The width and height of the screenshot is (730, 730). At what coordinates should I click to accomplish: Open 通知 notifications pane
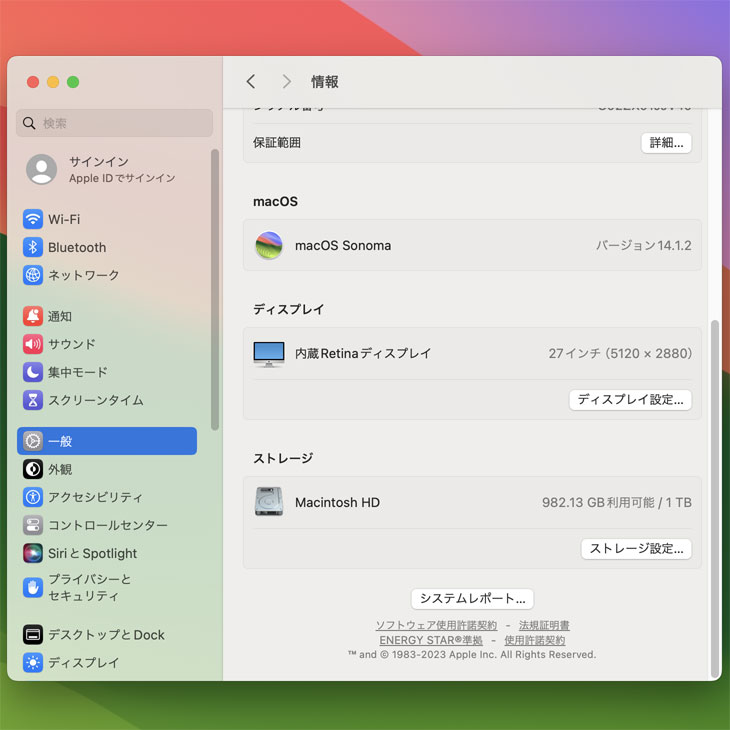[60, 316]
